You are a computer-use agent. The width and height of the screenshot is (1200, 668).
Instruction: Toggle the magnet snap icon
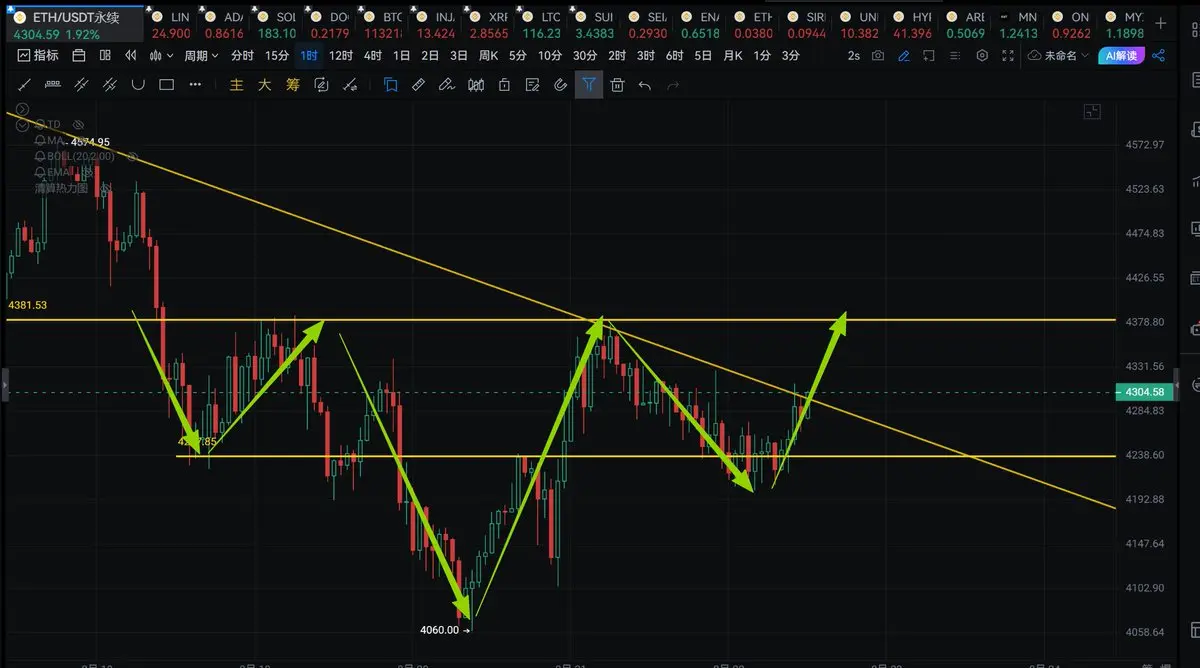[x=561, y=85]
